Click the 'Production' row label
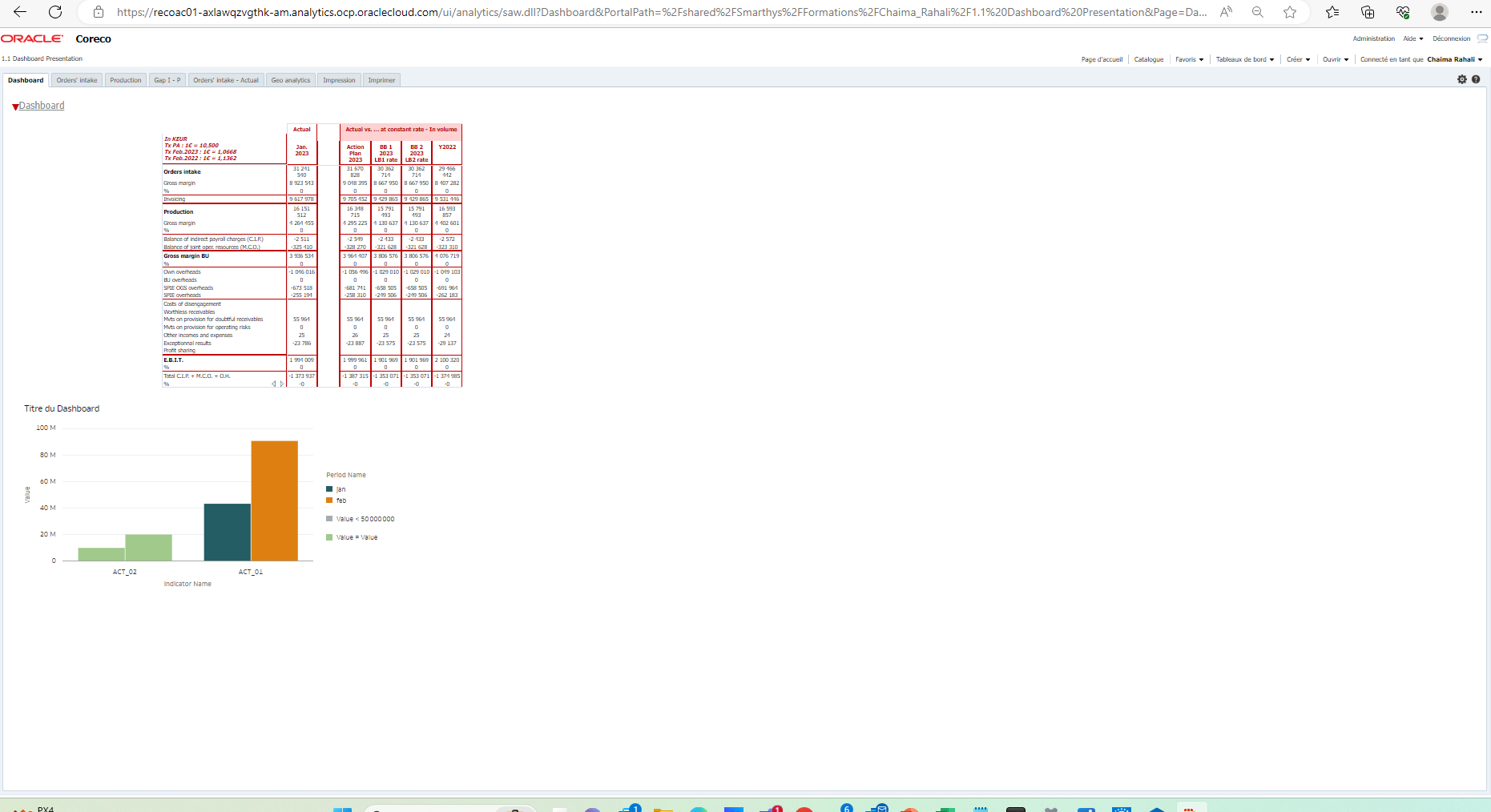 (x=179, y=211)
